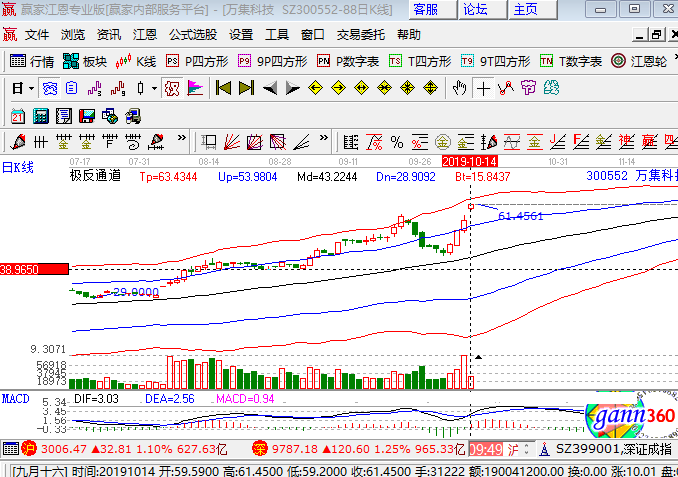Open the 板块 sector view
Image resolution: width=678 pixels, height=477 pixels.
point(85,61)
